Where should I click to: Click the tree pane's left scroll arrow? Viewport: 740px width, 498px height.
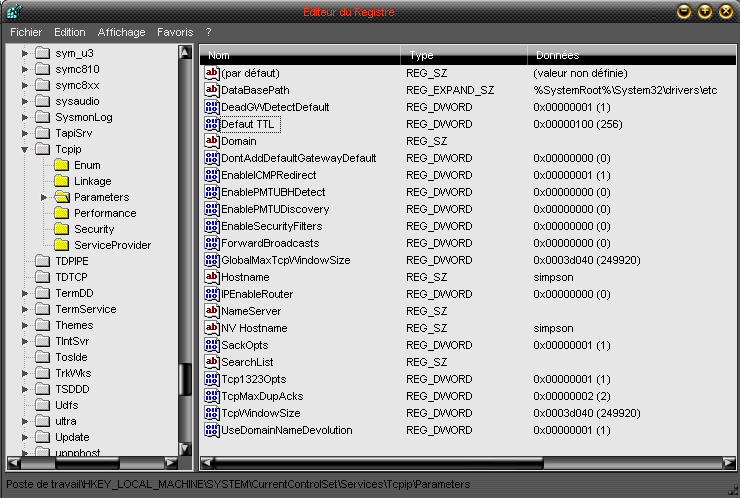(x=14, y=463)
